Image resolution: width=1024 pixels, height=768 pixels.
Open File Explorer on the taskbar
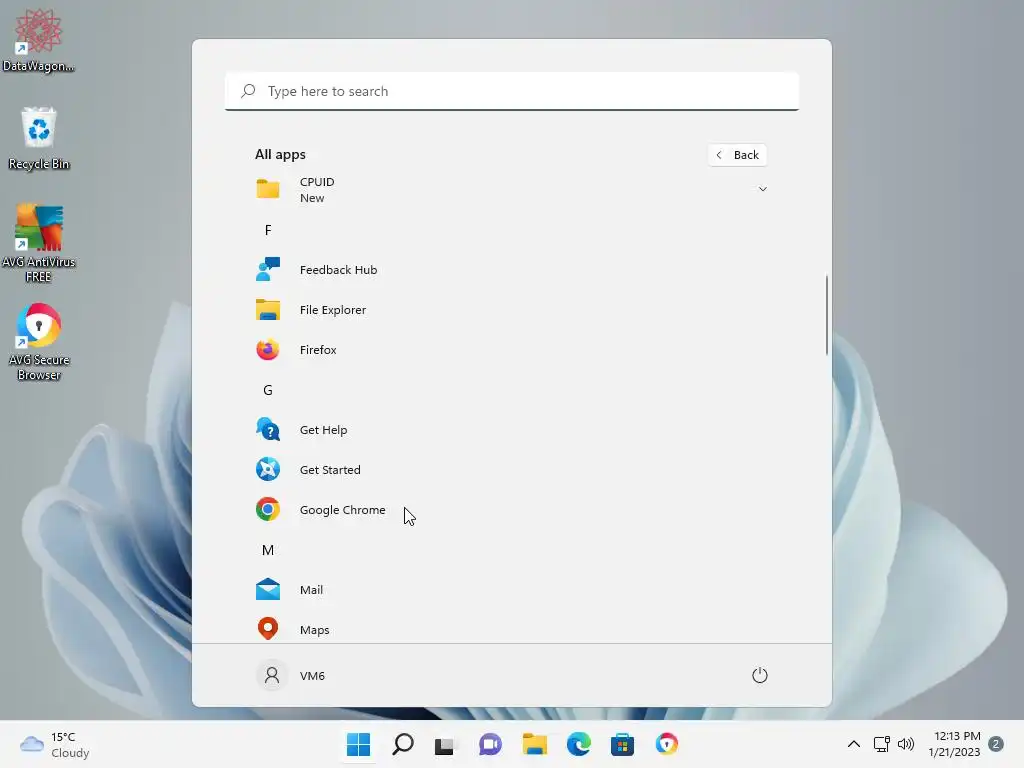tap(534, 744)
